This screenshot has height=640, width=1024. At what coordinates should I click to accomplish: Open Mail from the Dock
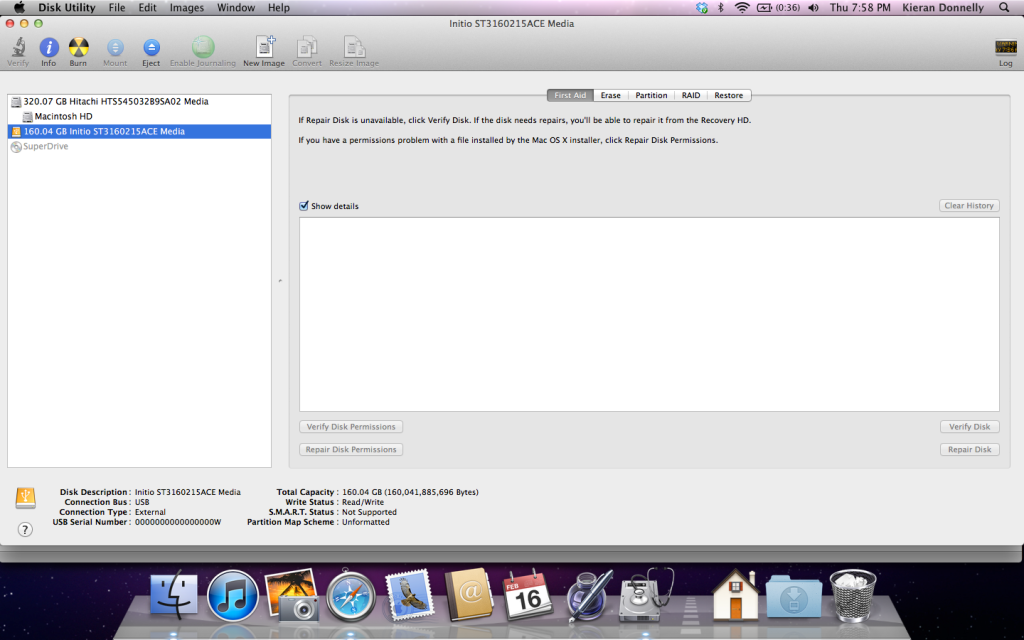[x=409, y=595]
